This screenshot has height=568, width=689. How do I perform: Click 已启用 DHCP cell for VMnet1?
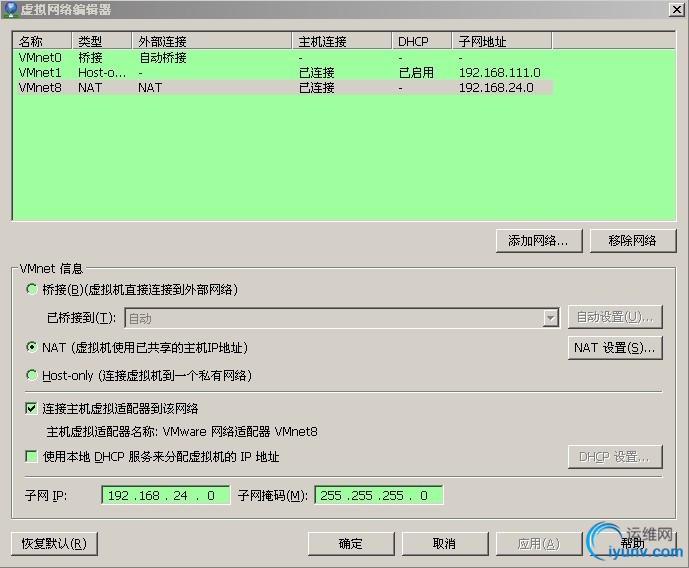point(416,72)
